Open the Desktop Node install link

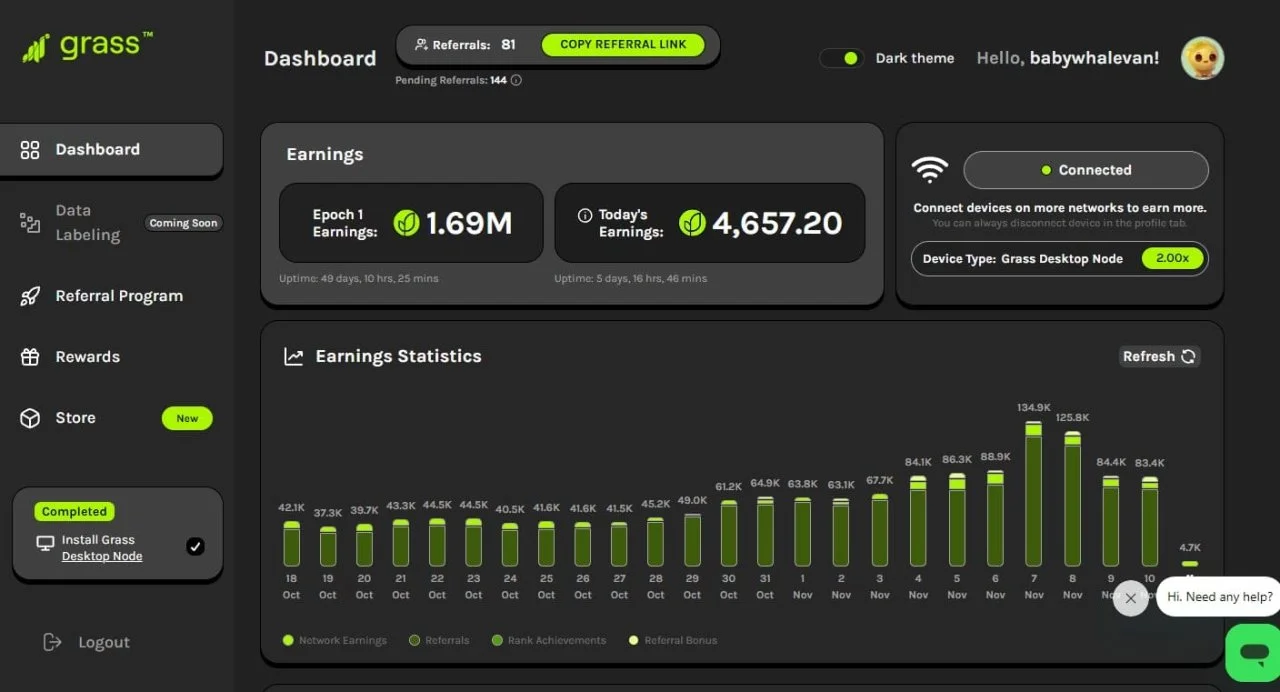[102, 556]
